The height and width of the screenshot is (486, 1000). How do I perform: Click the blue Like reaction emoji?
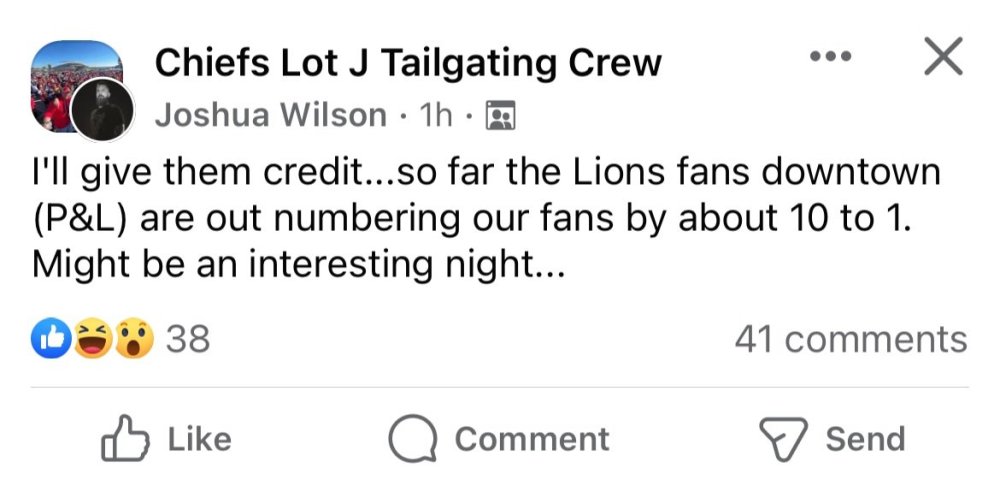point(53,340)
